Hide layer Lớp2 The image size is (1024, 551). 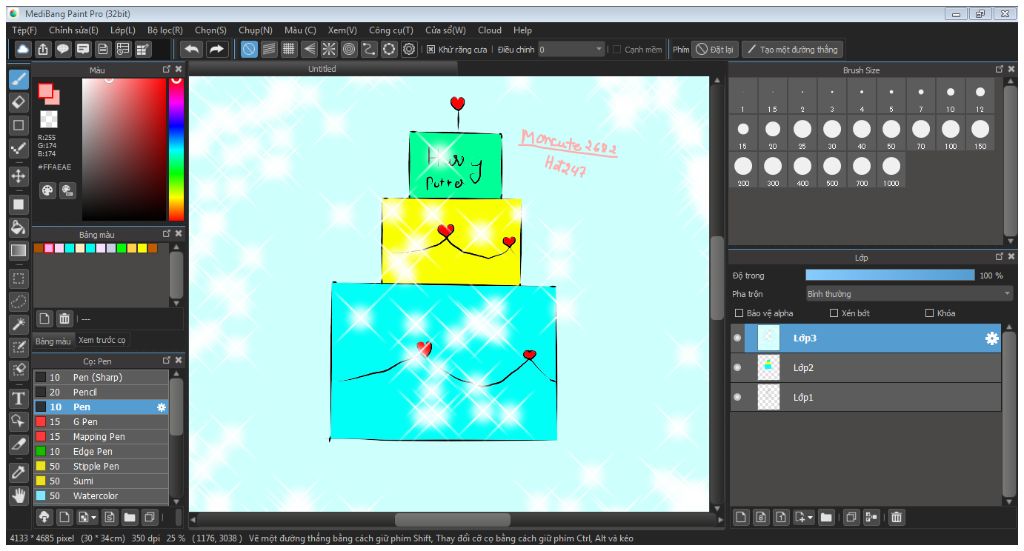pos(737,368)
